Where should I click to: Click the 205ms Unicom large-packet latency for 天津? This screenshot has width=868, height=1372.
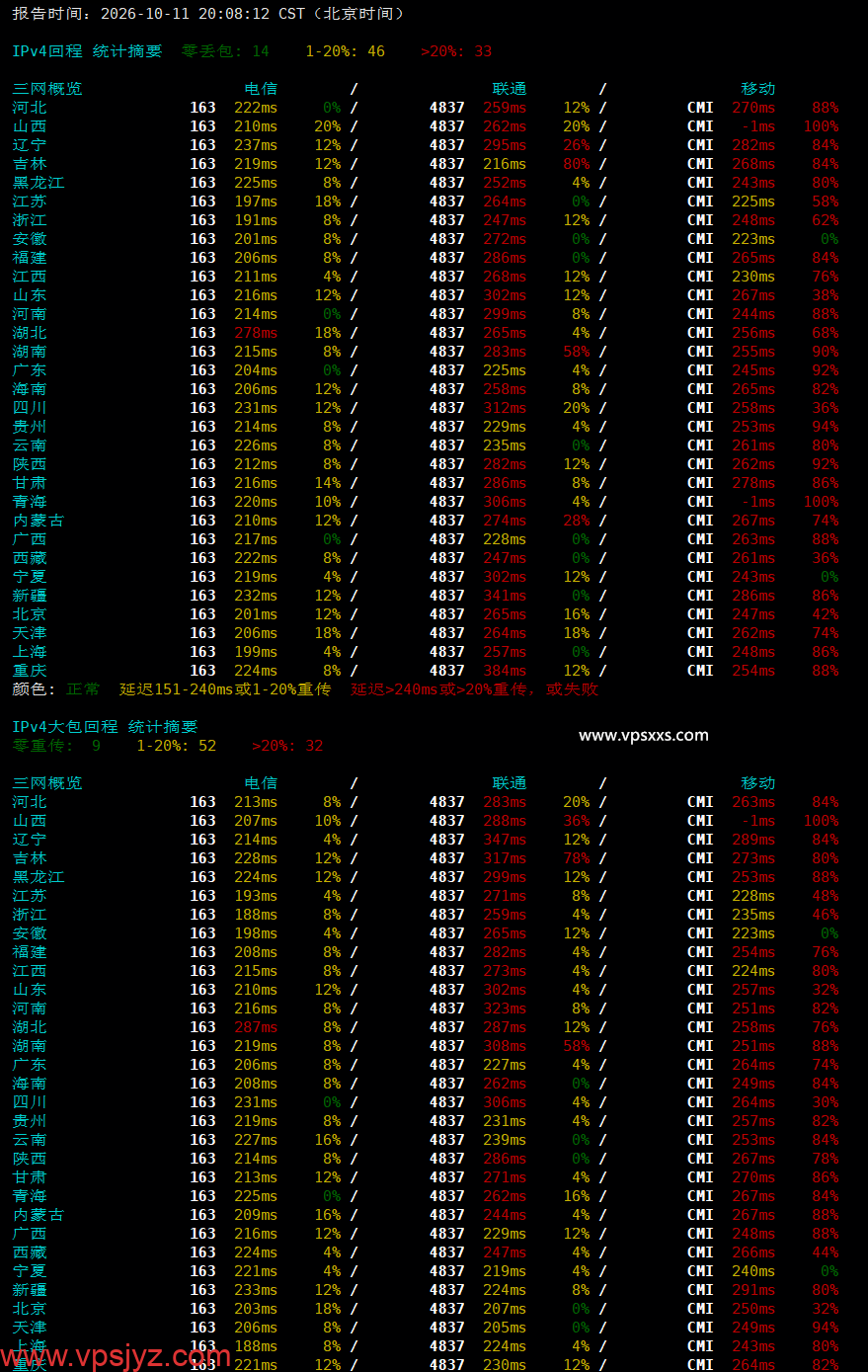505,1328
